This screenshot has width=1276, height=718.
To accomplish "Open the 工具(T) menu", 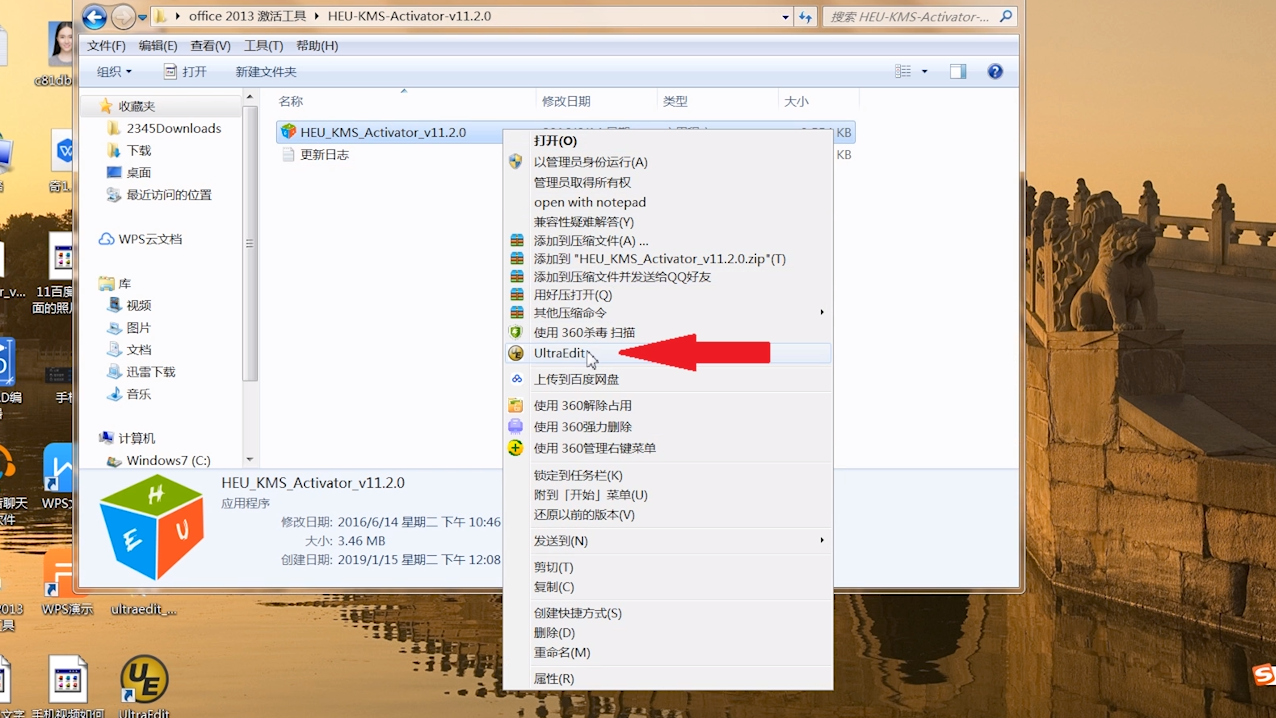I will [x=263, y=46].
